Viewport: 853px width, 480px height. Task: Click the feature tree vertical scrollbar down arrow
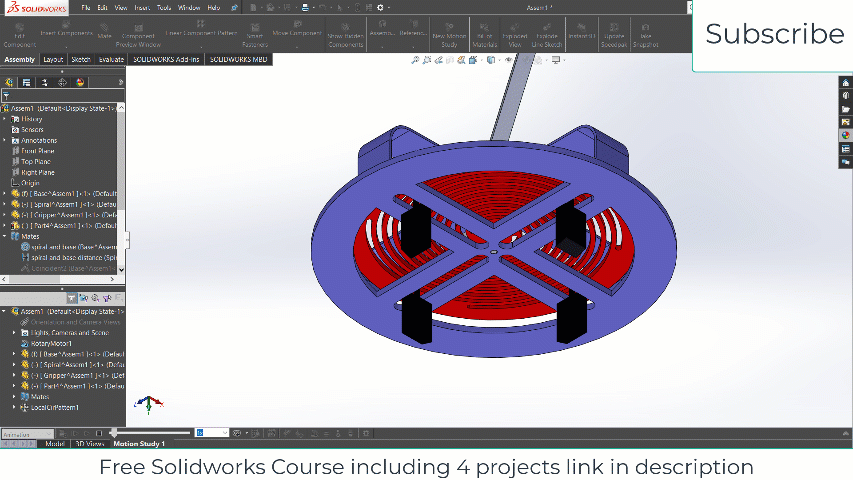[x=121, y=269]
